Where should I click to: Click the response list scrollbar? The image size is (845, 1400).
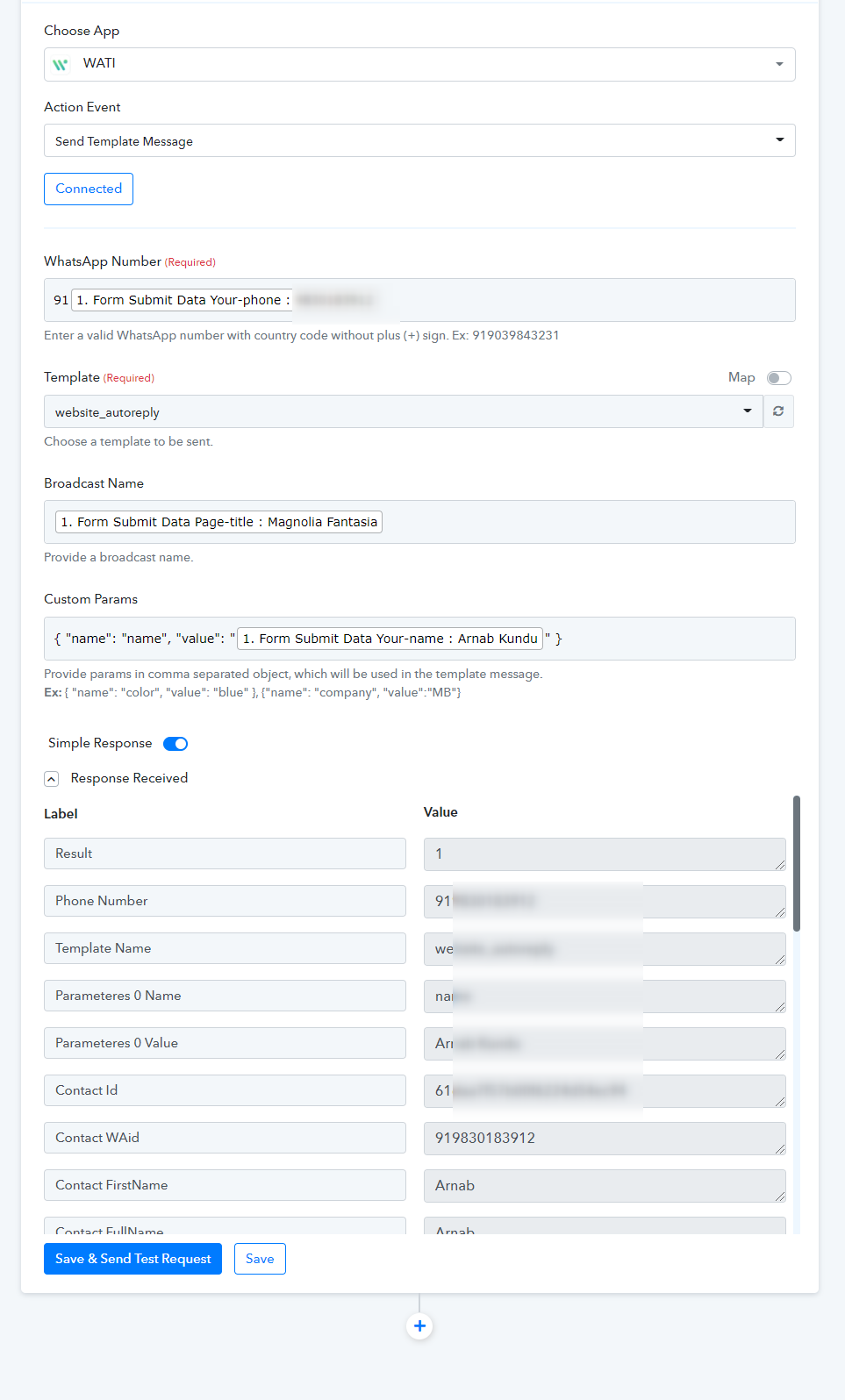(x=796, y=863)
